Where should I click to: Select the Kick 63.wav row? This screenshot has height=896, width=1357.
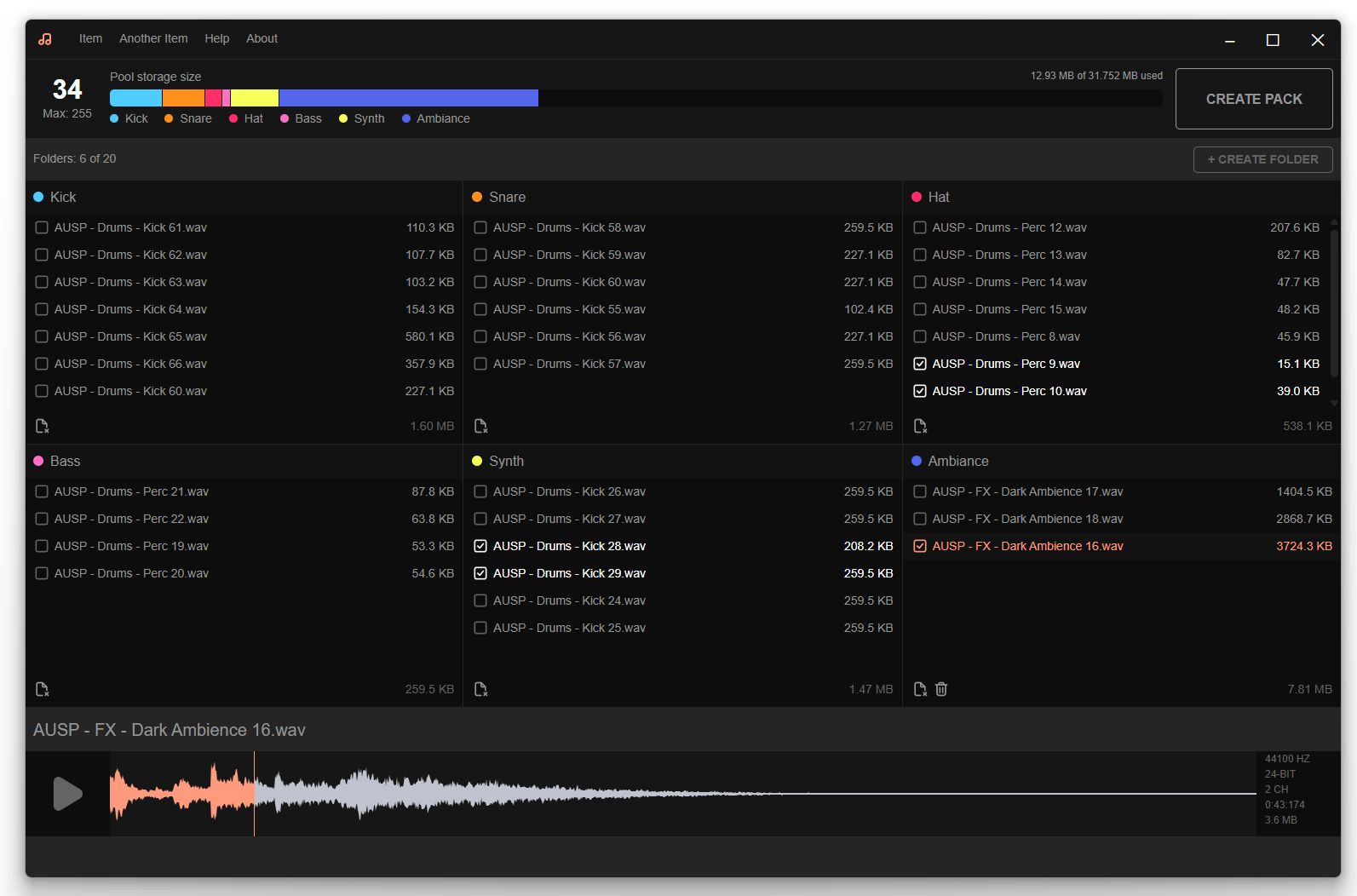244,282
